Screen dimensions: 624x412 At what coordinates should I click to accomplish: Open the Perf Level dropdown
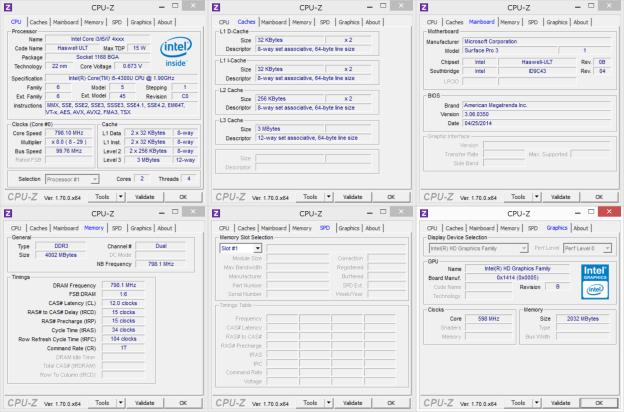[x=587, y=248]
